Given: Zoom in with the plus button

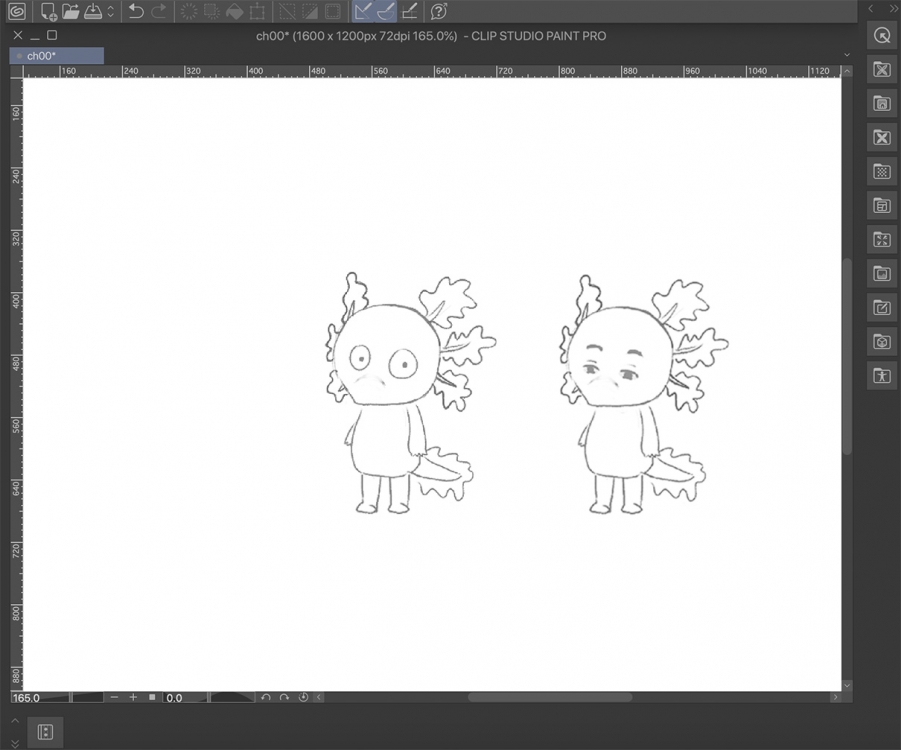Looking at the screenshot, I should [133, 697].
